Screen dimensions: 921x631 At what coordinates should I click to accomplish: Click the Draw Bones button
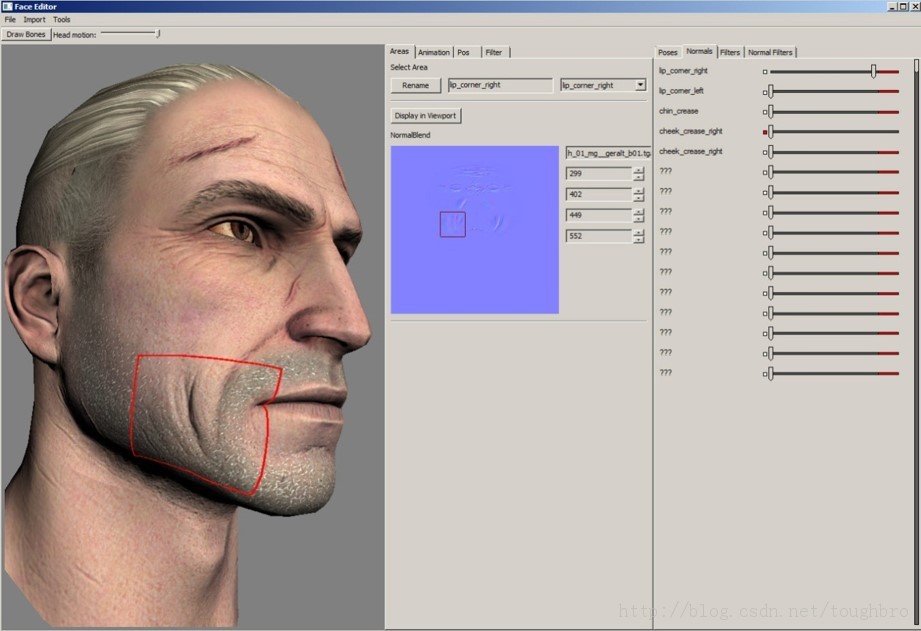26,35
